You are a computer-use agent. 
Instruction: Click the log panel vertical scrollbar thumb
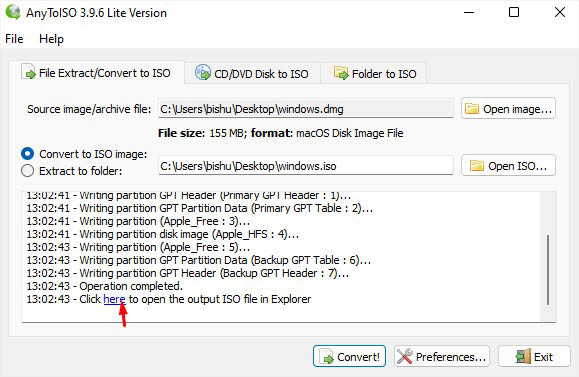pyautogui.click(x=548, y=270)
